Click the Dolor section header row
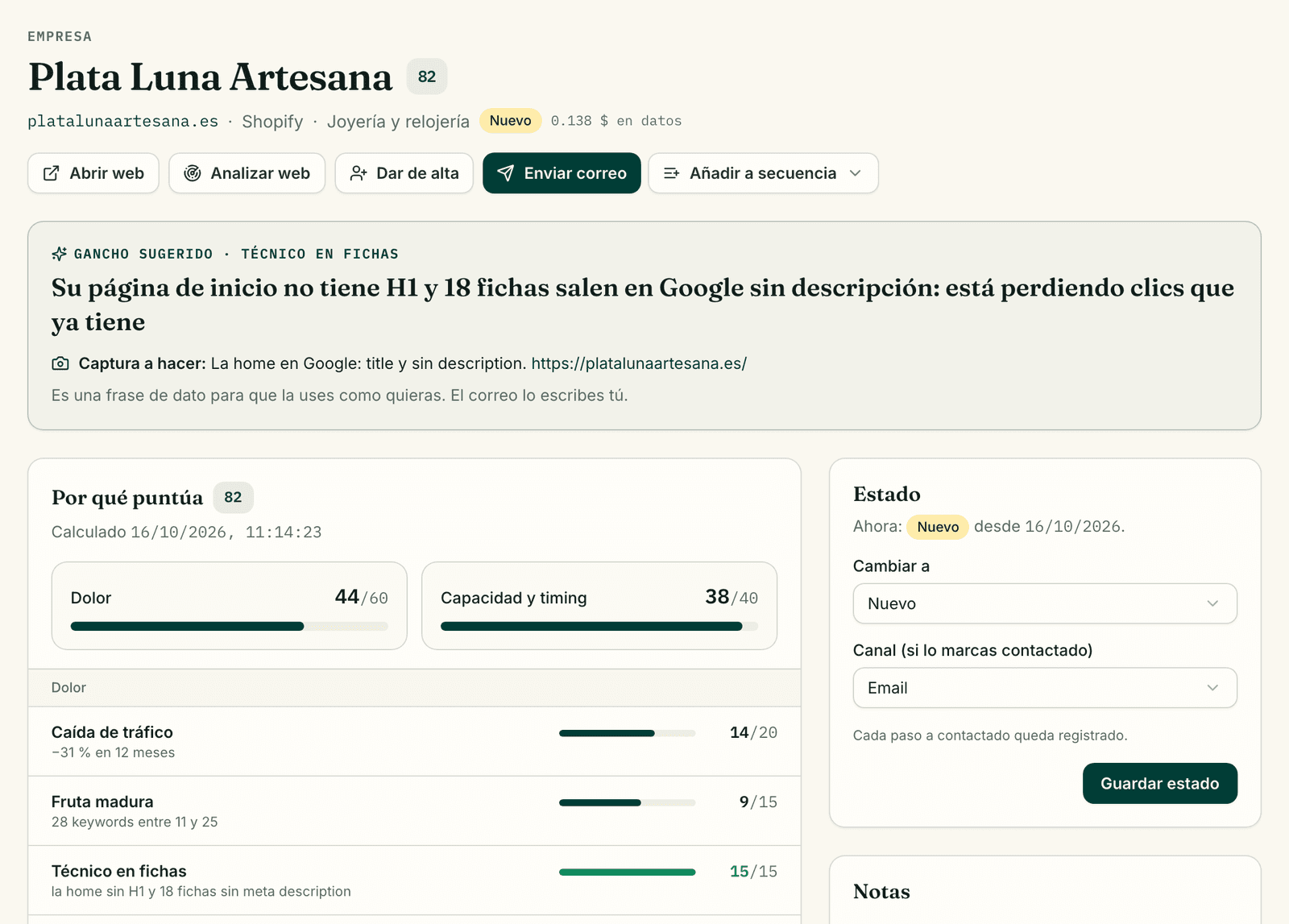 414,688
